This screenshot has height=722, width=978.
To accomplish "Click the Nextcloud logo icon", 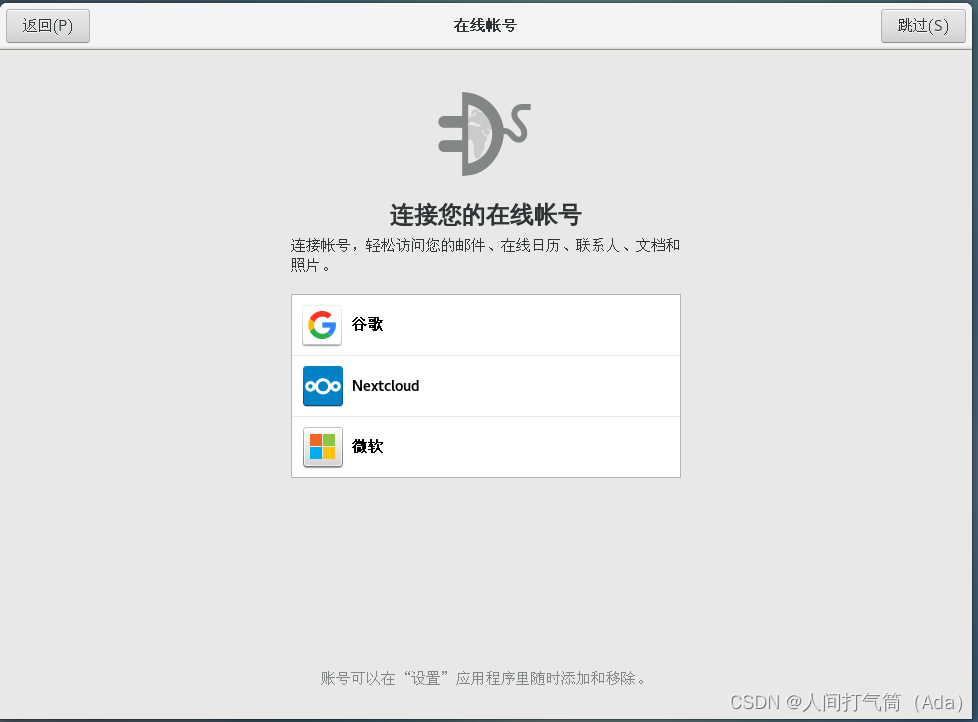I will [322, 386].
